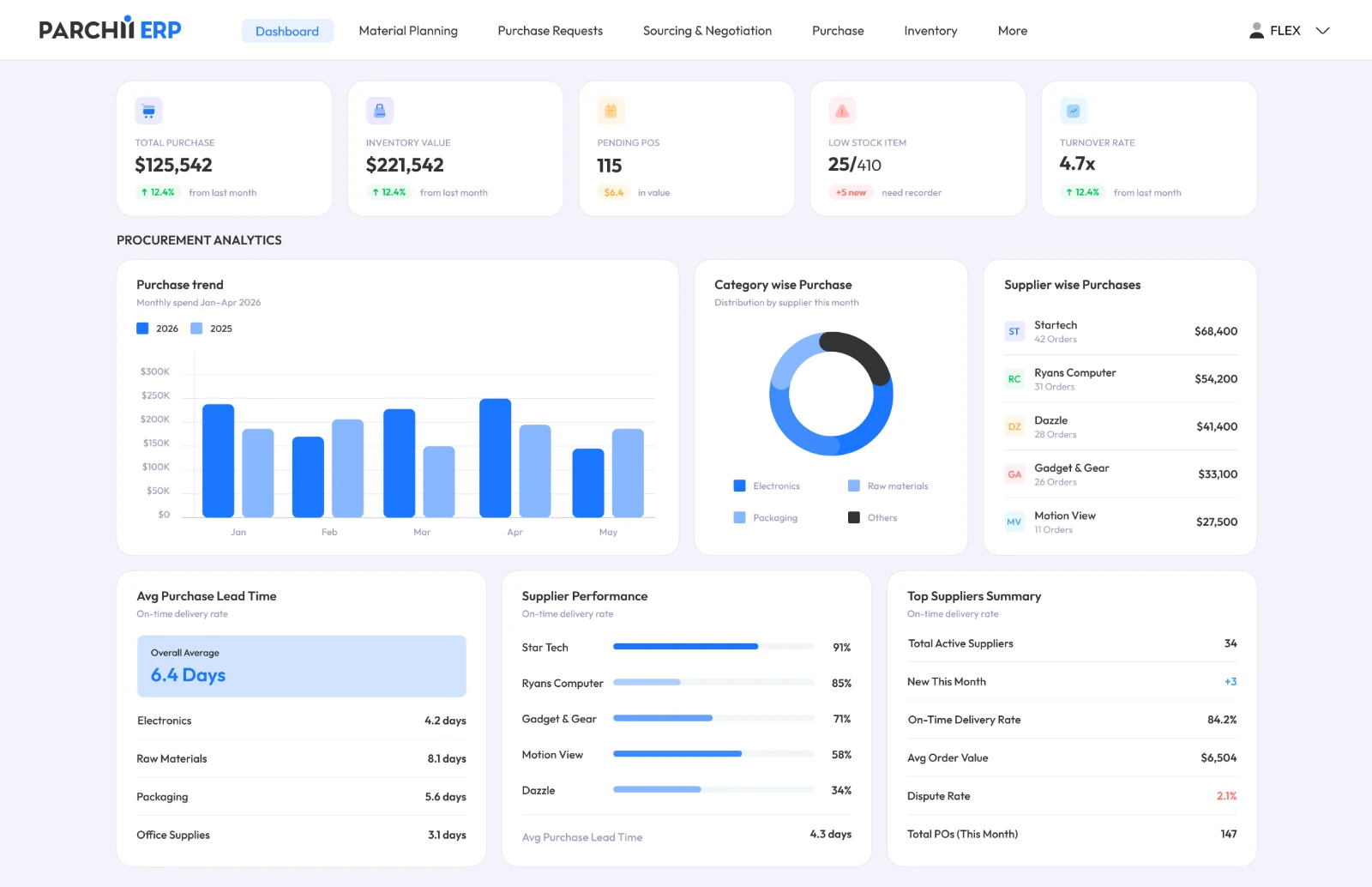Click 'Avg Purchase Lead Time' footer link
The image size is (1372, 887).
(x=582, y=837)
